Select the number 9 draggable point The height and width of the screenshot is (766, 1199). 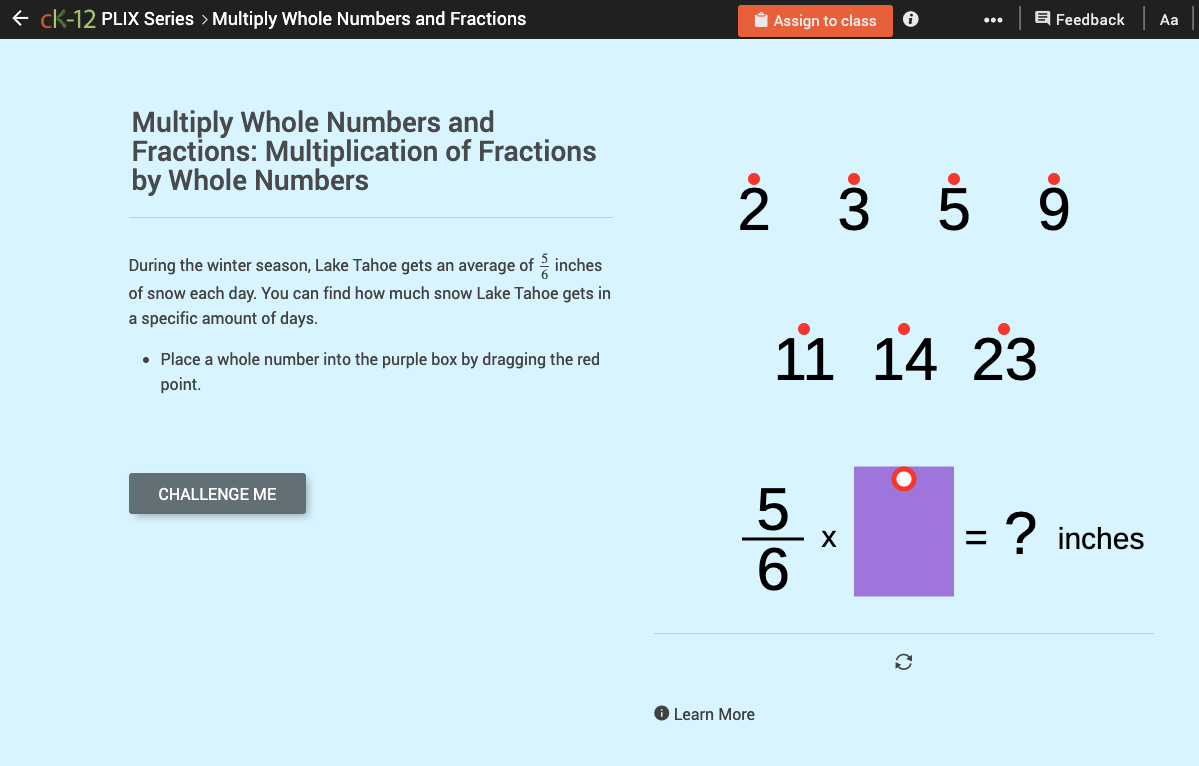1054,177
